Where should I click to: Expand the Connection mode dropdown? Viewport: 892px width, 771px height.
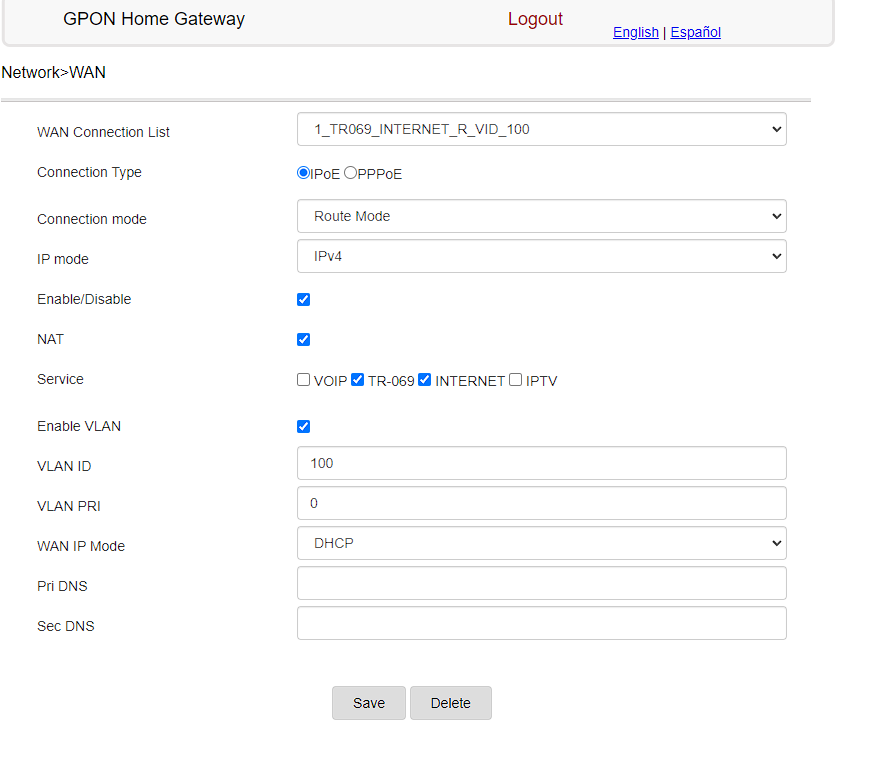[x=541, y=216]
